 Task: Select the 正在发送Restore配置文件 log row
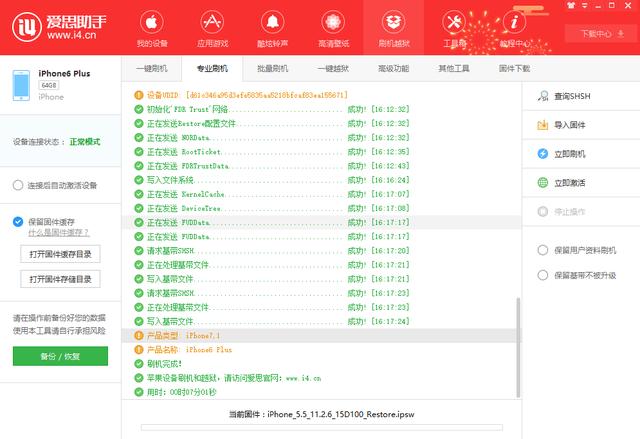point(321,123)
